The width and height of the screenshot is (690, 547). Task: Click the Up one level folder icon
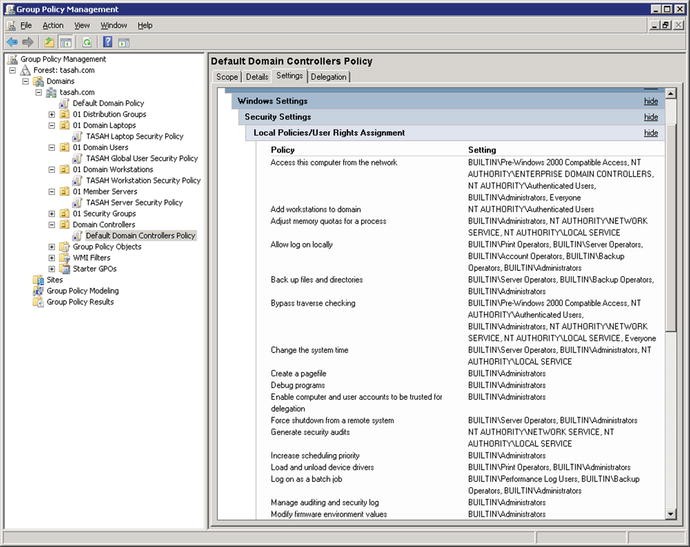[x=49, y=42]
